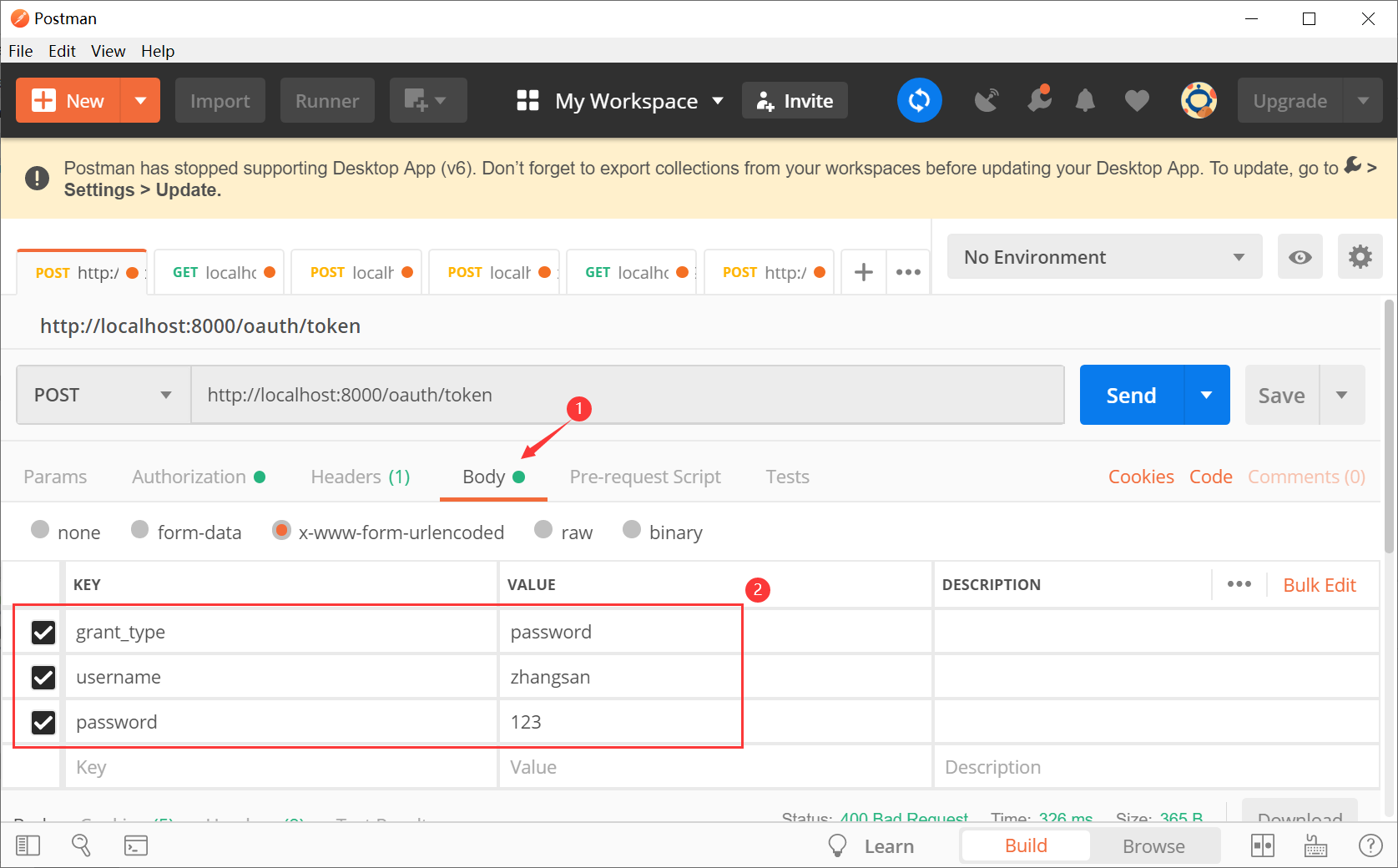The height and width of the screenshot is (868, 1398).
Task: Click the heart icon
Action: pyautogui.click(x=1137, y=101)
